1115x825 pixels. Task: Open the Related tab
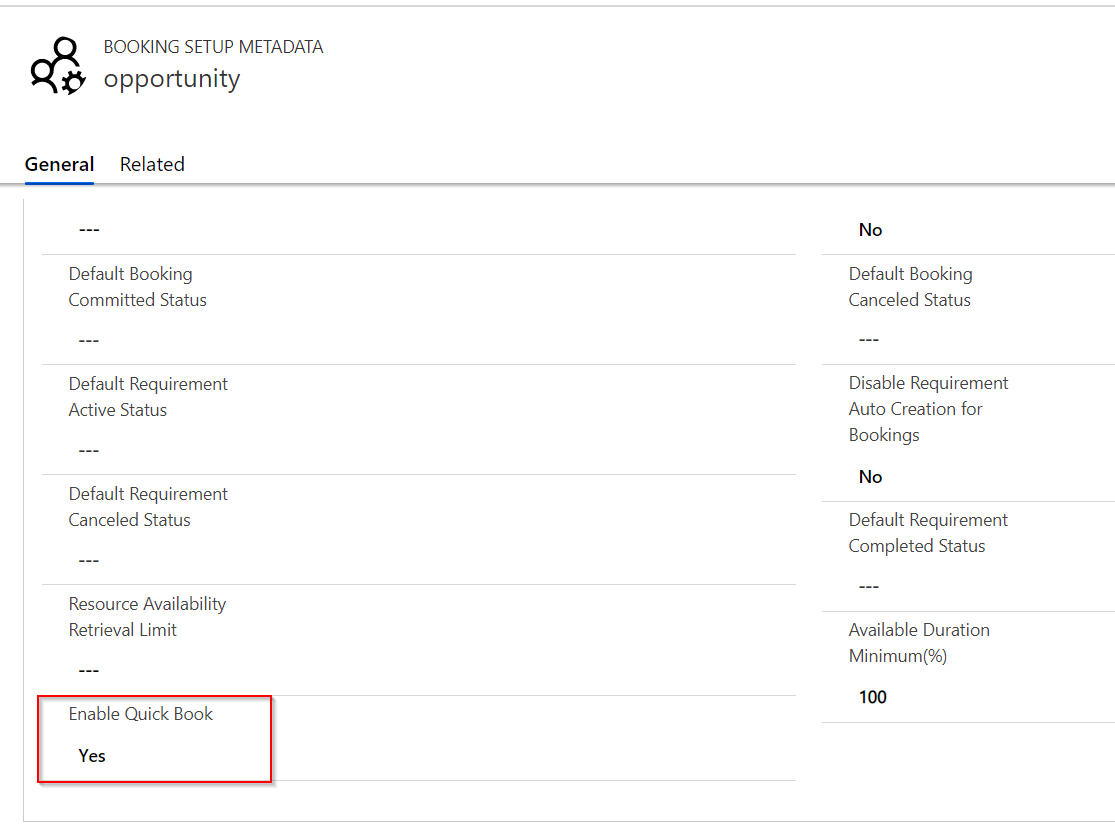point(152,165)
